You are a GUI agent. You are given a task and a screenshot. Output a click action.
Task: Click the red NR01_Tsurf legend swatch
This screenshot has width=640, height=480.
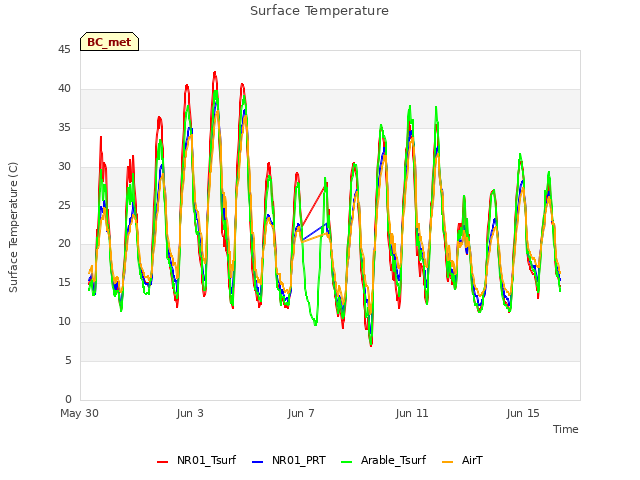click(x=162, y=462)
